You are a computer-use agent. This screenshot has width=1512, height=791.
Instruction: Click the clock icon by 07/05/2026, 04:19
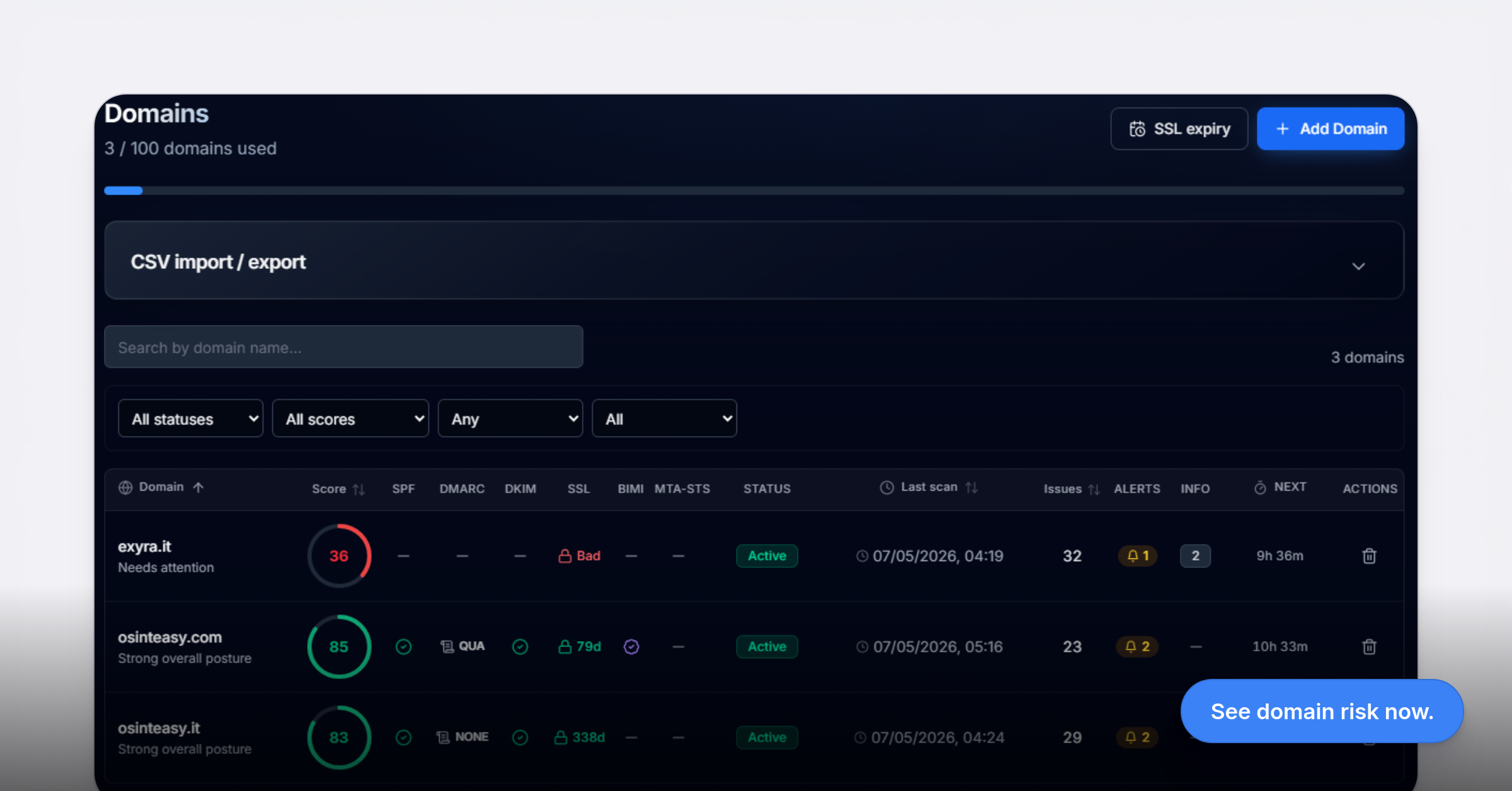(862, 556)
